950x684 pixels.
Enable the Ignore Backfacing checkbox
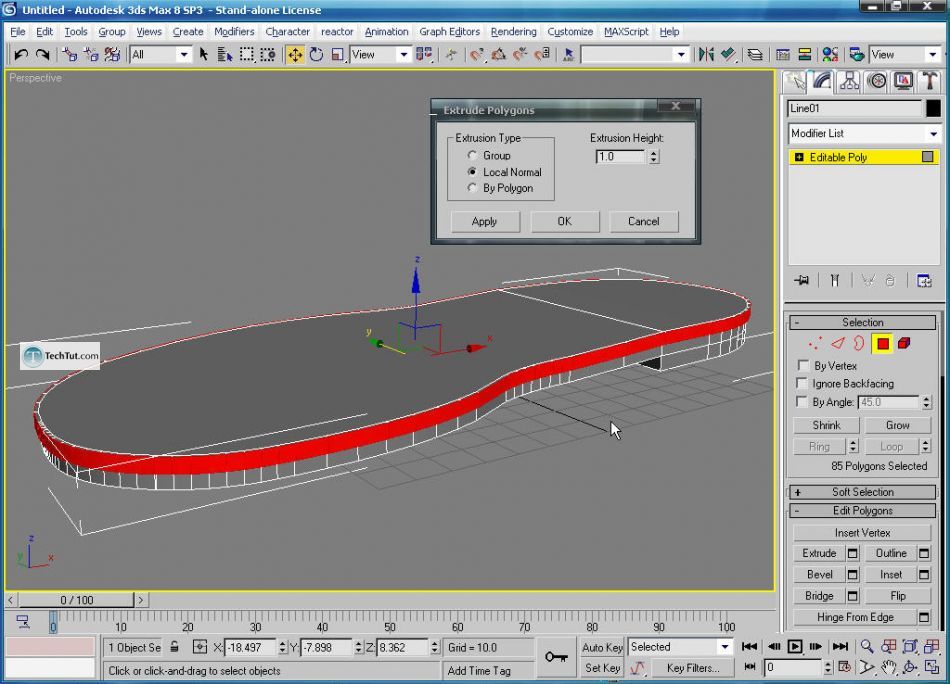pos(802,383)
